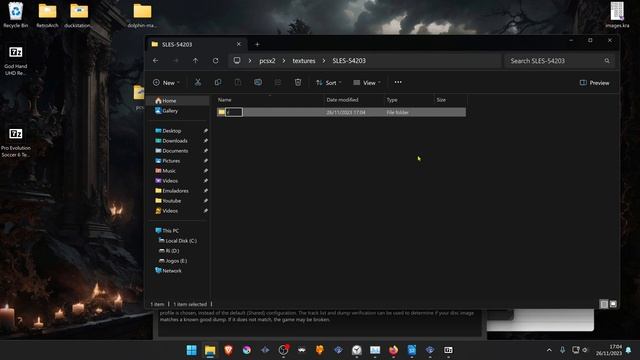
Task: Toggle the Preview pane
Action: click(x=594, y=83)
